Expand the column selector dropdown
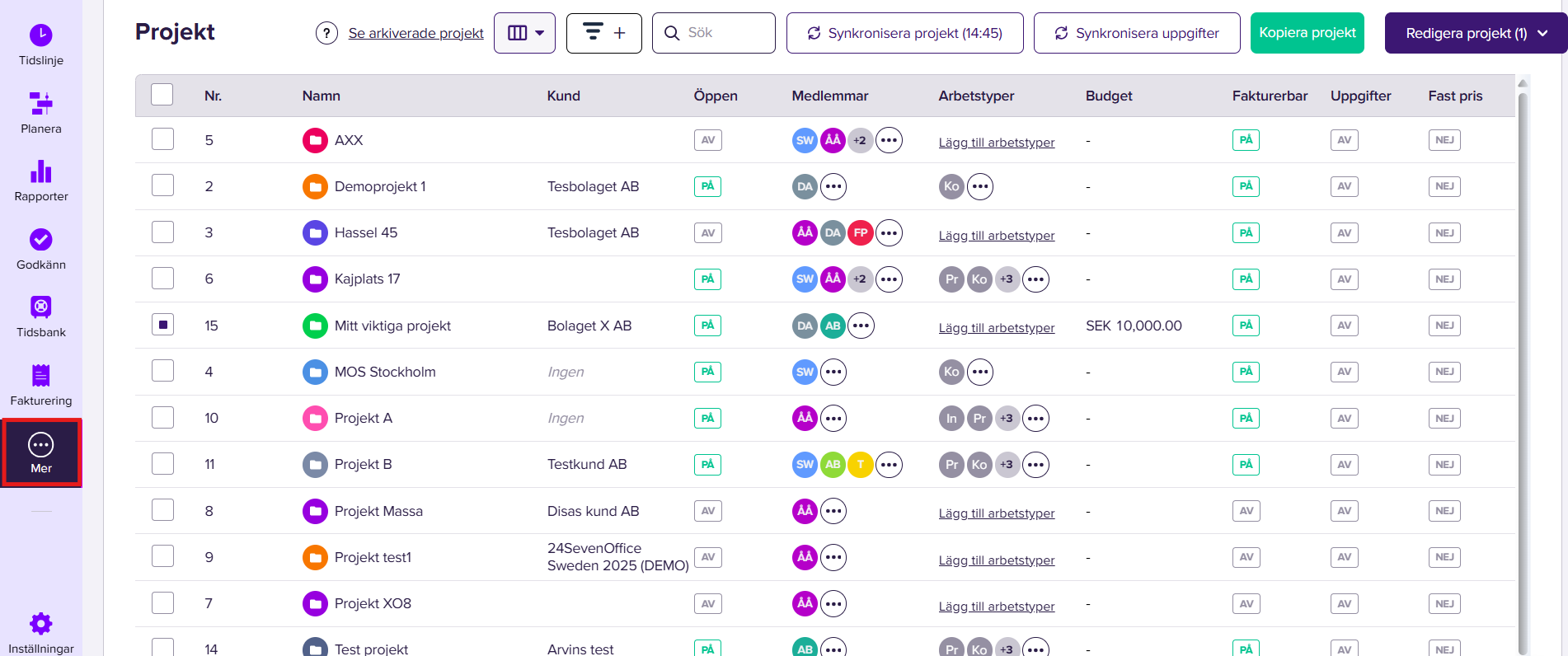The image size is (1568, 656). pyautogui.click(x=524, y=33)
